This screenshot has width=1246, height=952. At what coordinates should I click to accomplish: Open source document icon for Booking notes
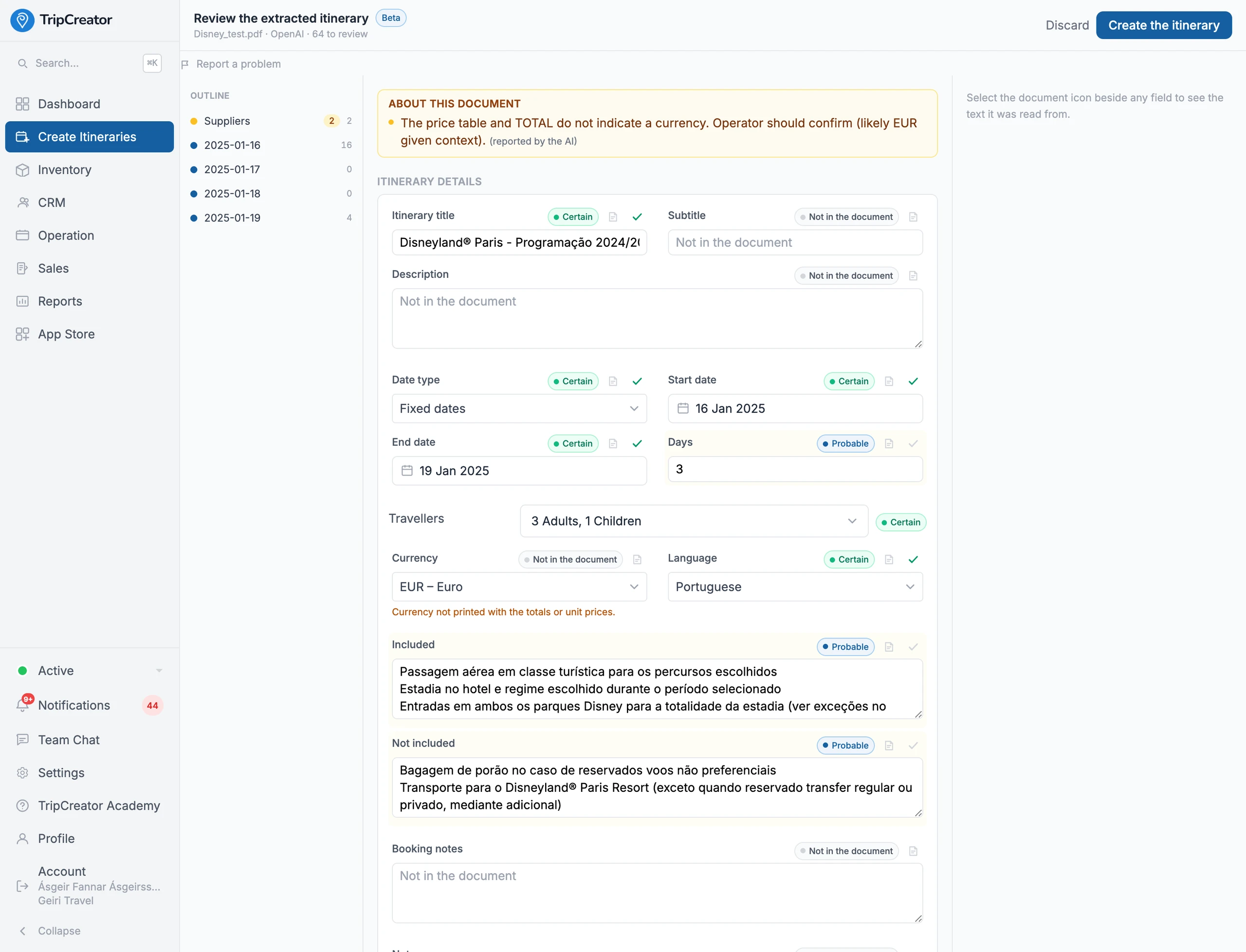click(913, 851)
